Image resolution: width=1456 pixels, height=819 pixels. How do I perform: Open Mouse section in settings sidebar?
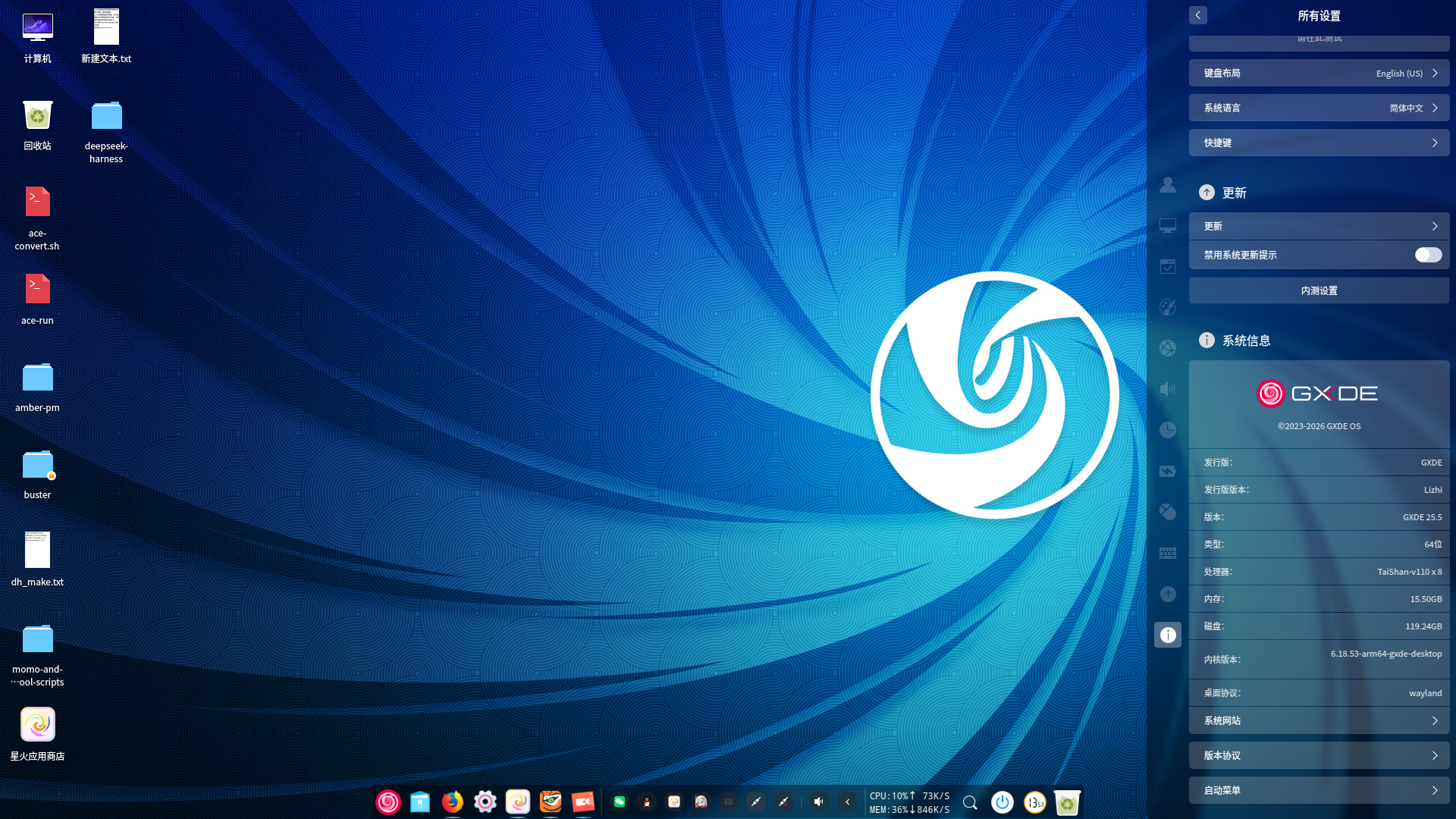point(1168,512)
